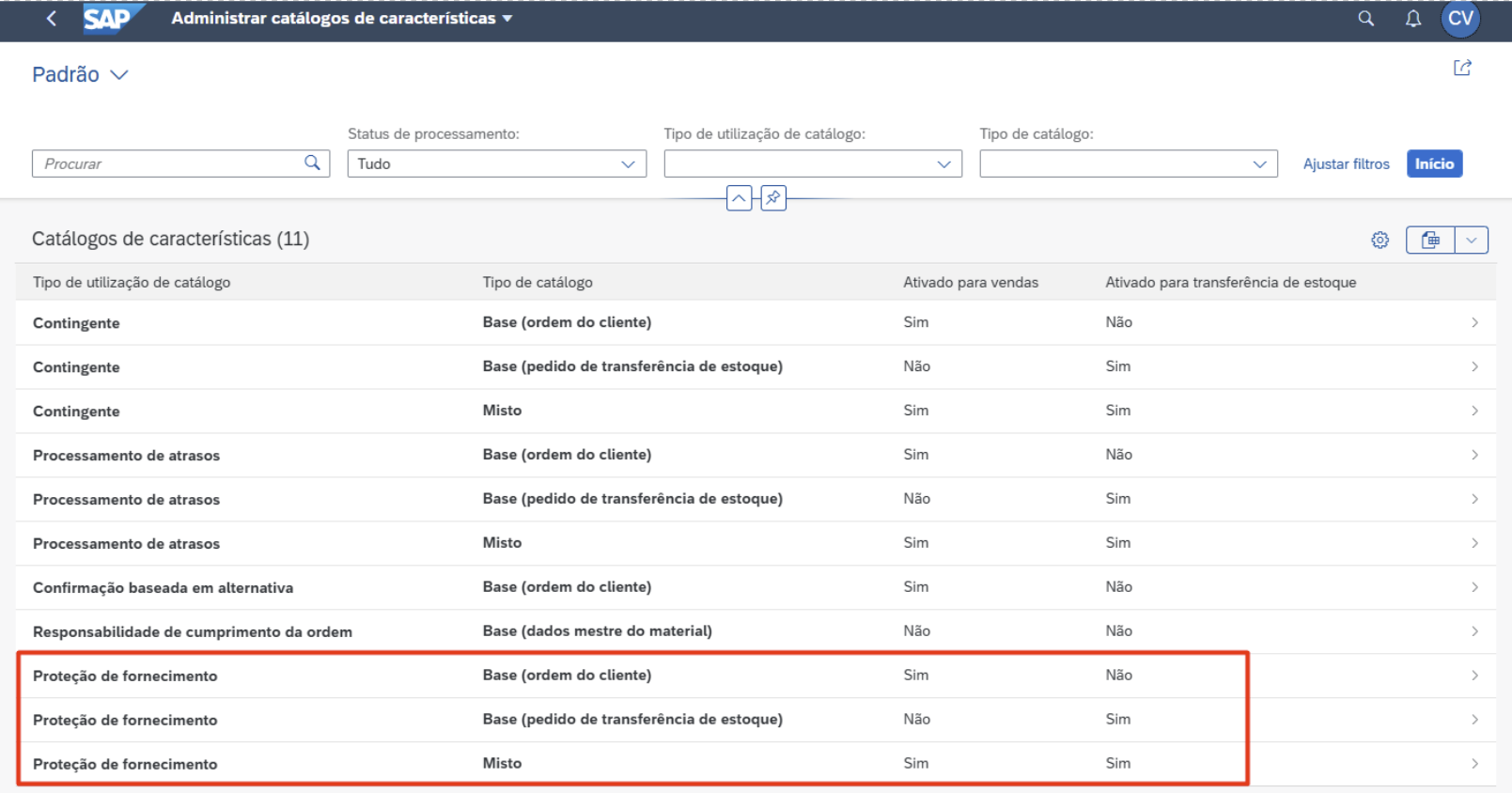Open Responsabilidade de cumprimento da ordem row arrow

tap(1474, 631)
